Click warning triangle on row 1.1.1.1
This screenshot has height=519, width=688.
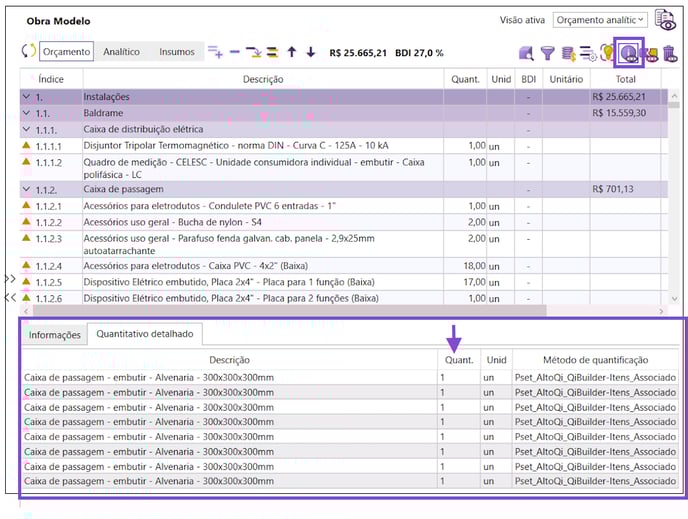click(26, 145)
